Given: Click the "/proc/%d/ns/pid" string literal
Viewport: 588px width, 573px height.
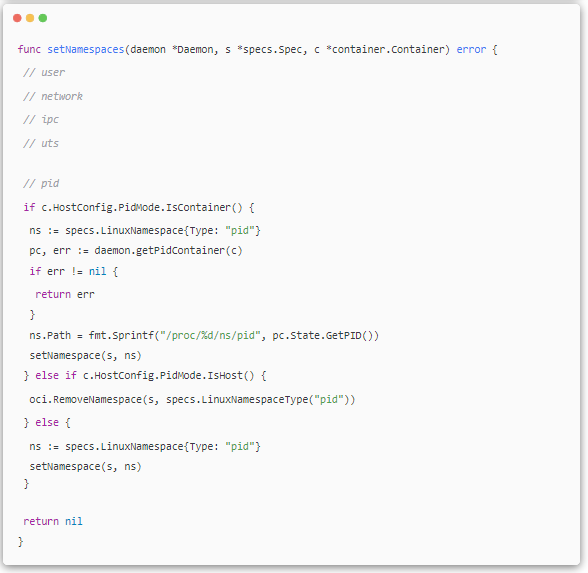Looking at the screenshot, I should coord(210,335).
